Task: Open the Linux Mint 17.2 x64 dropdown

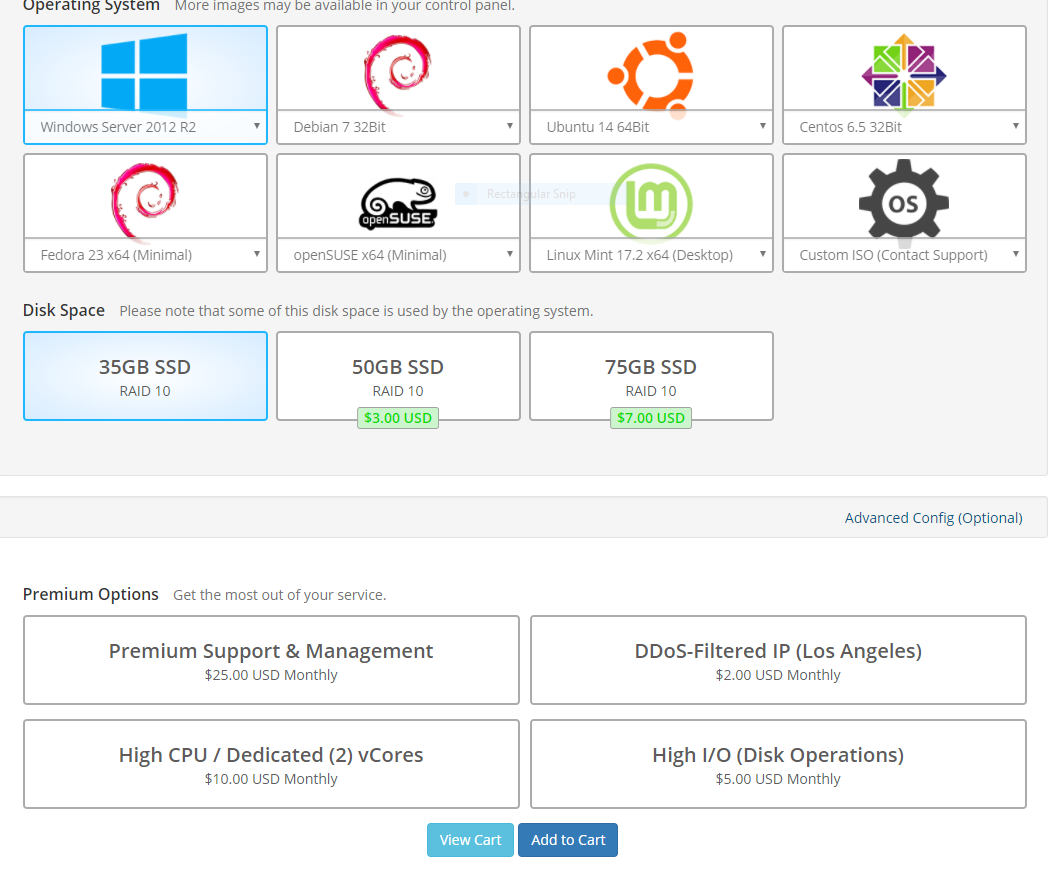Action: tap(651, 255)
